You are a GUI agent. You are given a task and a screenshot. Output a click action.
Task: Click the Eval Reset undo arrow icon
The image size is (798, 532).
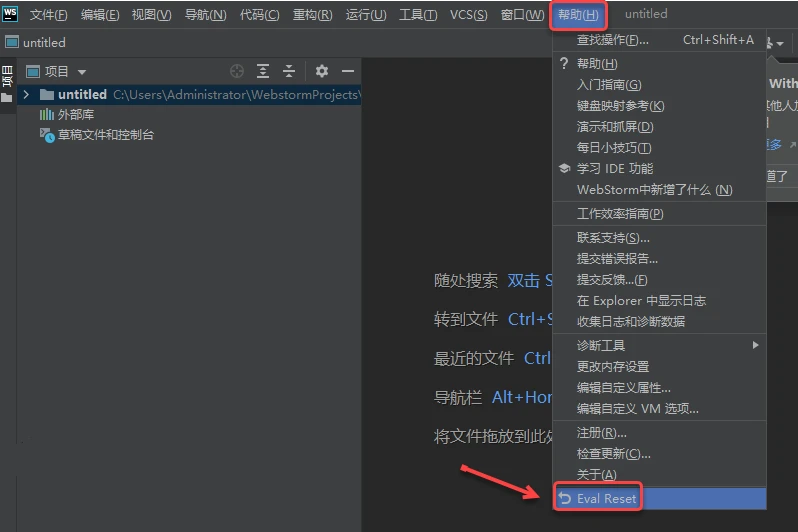pyautogui.click(x=564, y=498)
